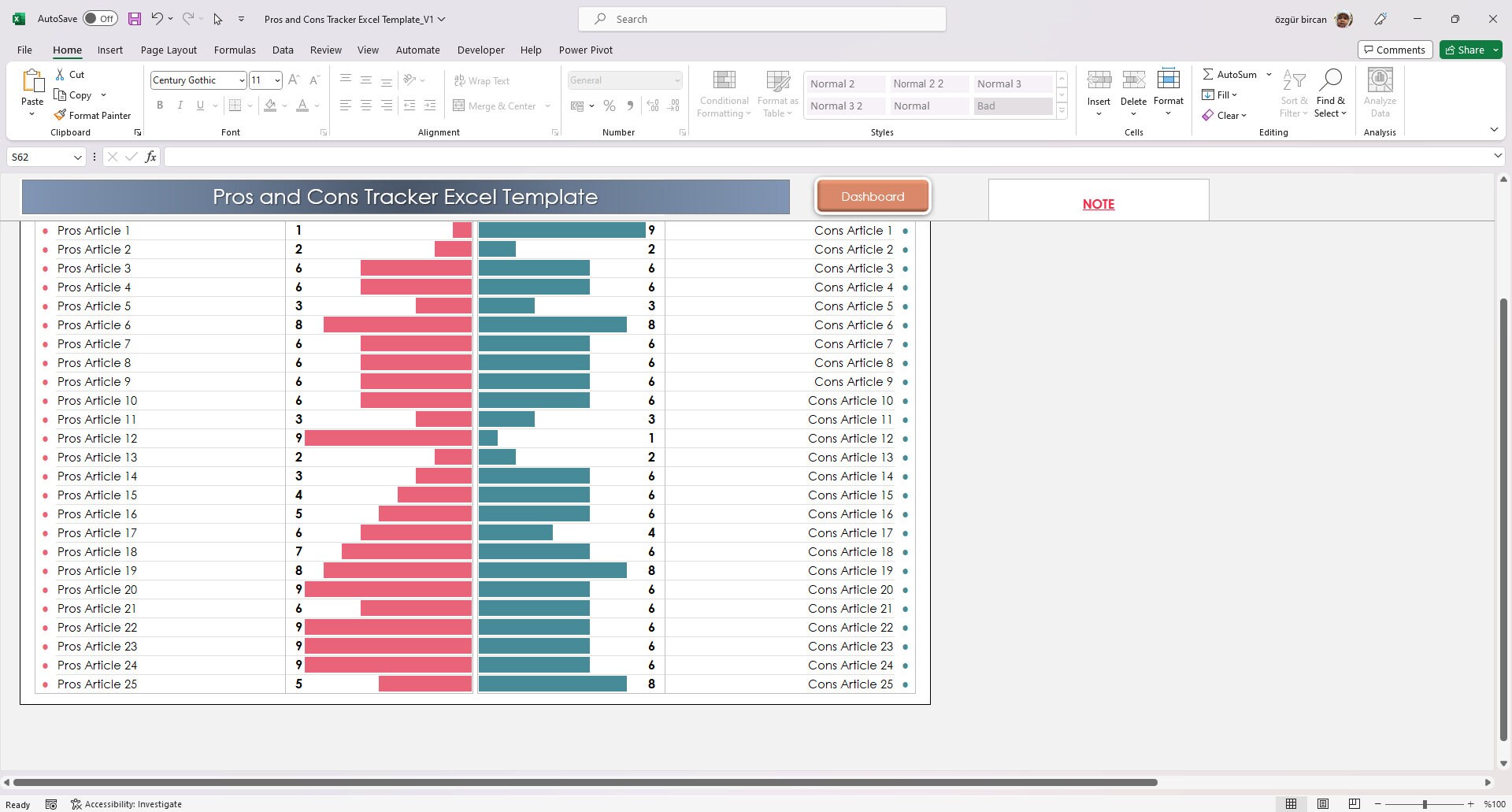Click the Share button
This screenshot has height=812, width=1512.
[x=1469, y=50]
